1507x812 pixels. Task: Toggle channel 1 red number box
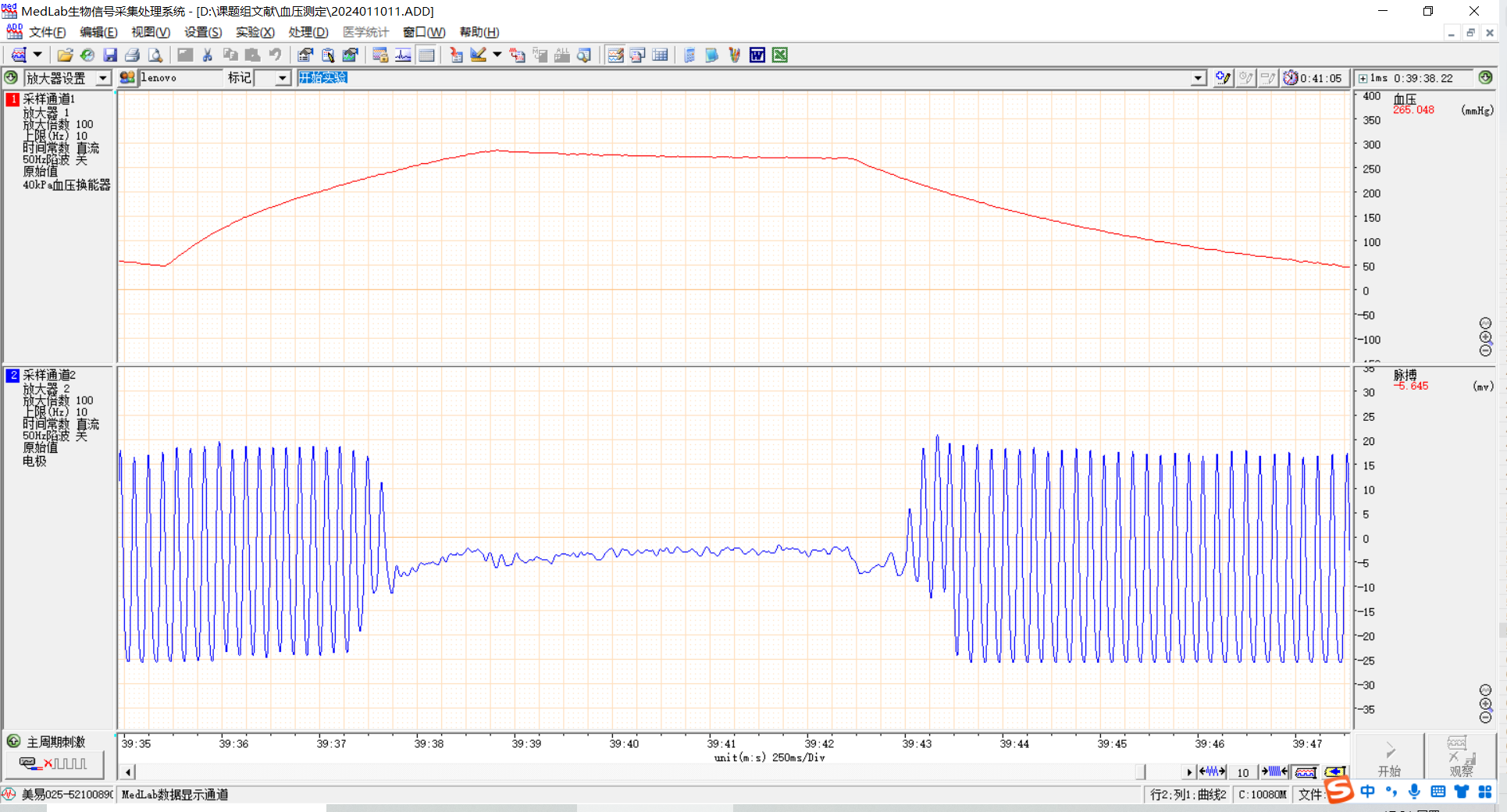click(12, 99)
